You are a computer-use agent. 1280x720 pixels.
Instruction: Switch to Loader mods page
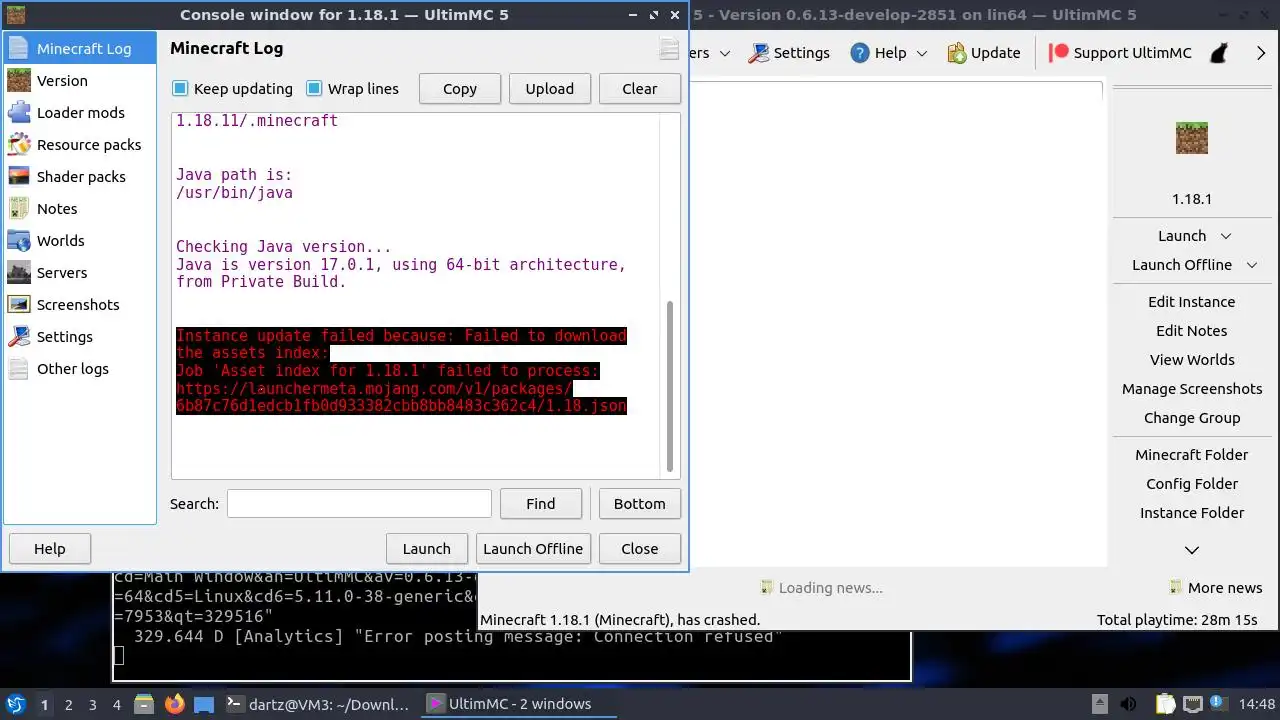[x=80, y=113]
